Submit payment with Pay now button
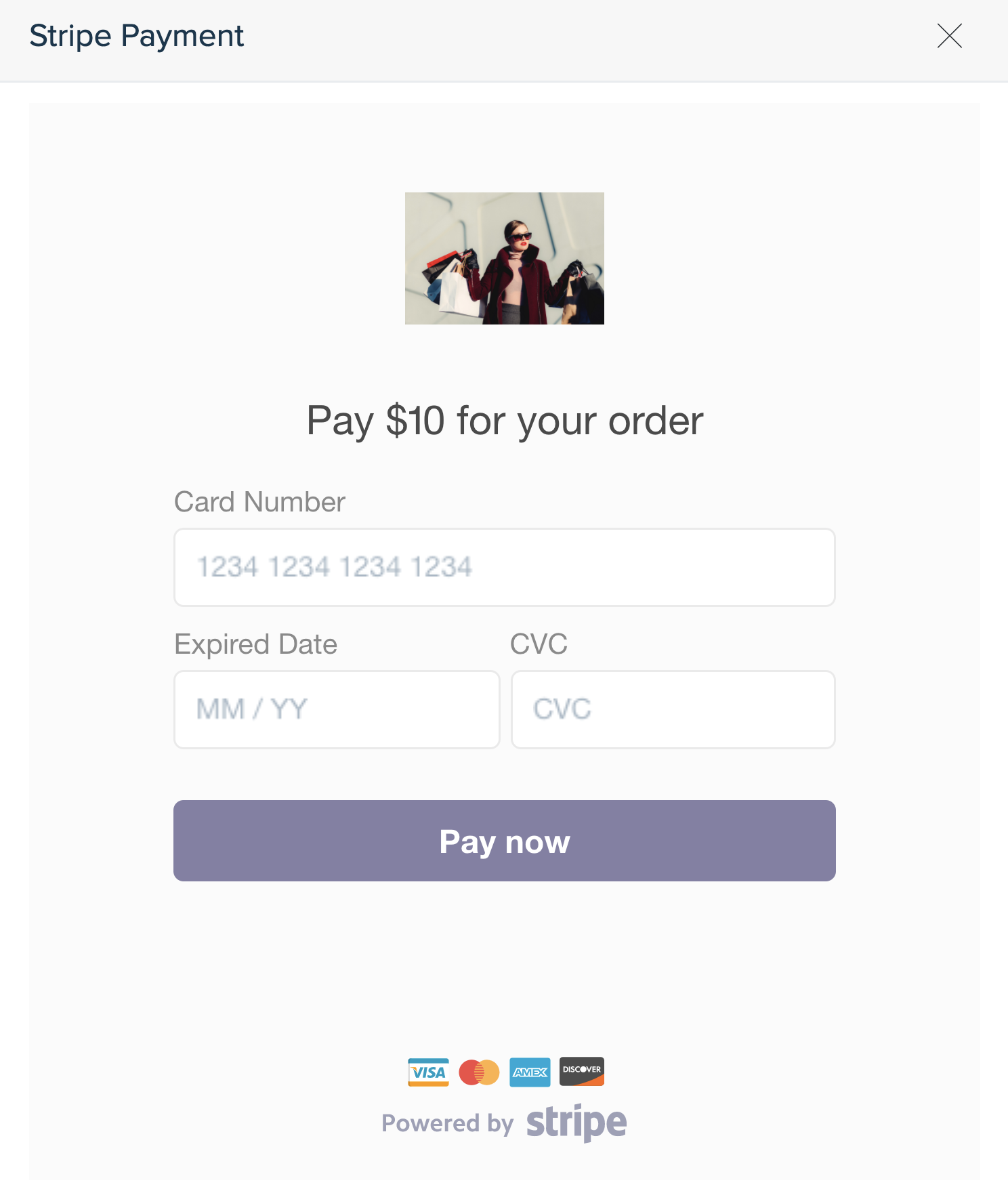Image resolution: width=1008 pixels, height=1193 pixels. (505, 841)
